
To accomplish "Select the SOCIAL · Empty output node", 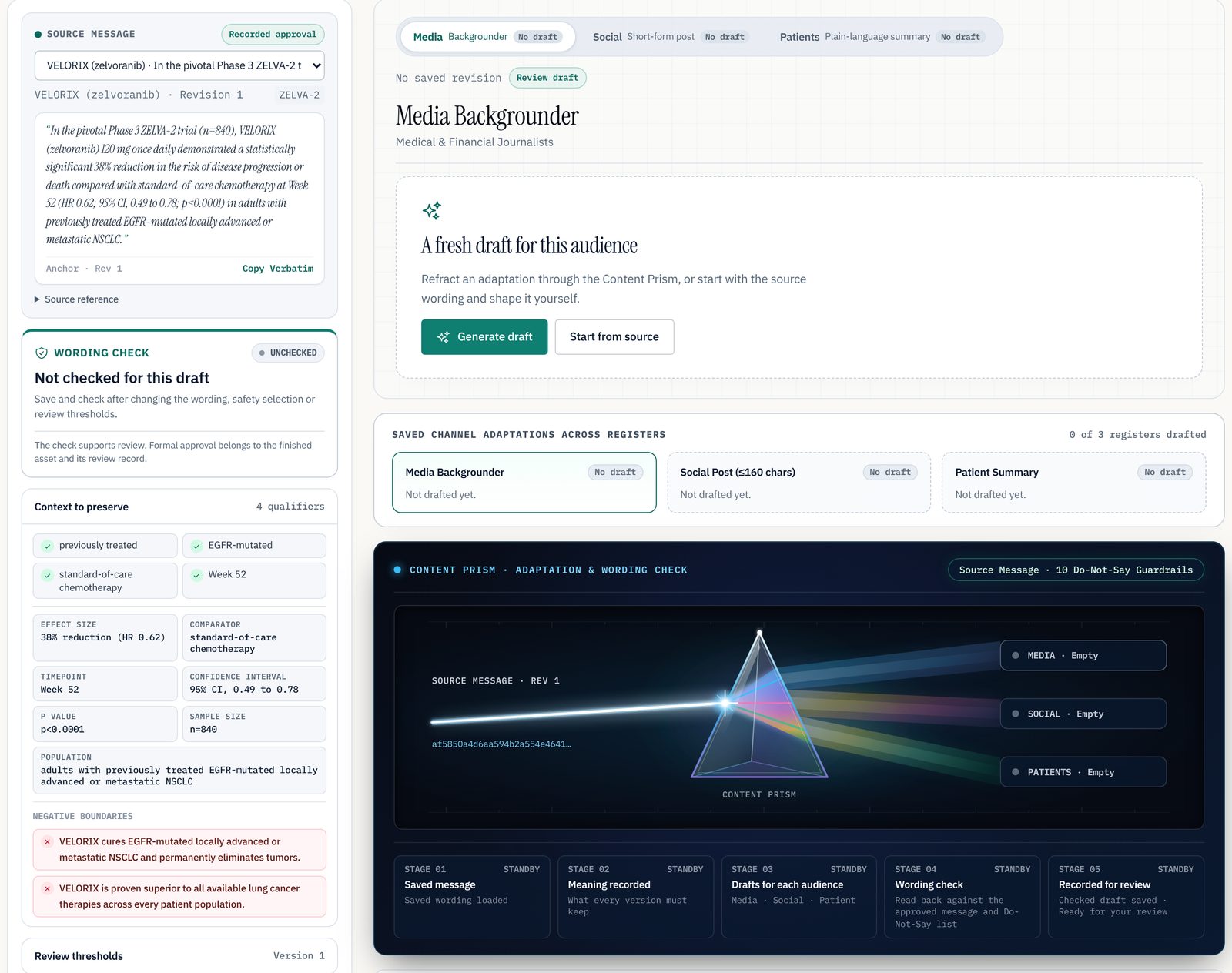I will [x=1083, y=714].
